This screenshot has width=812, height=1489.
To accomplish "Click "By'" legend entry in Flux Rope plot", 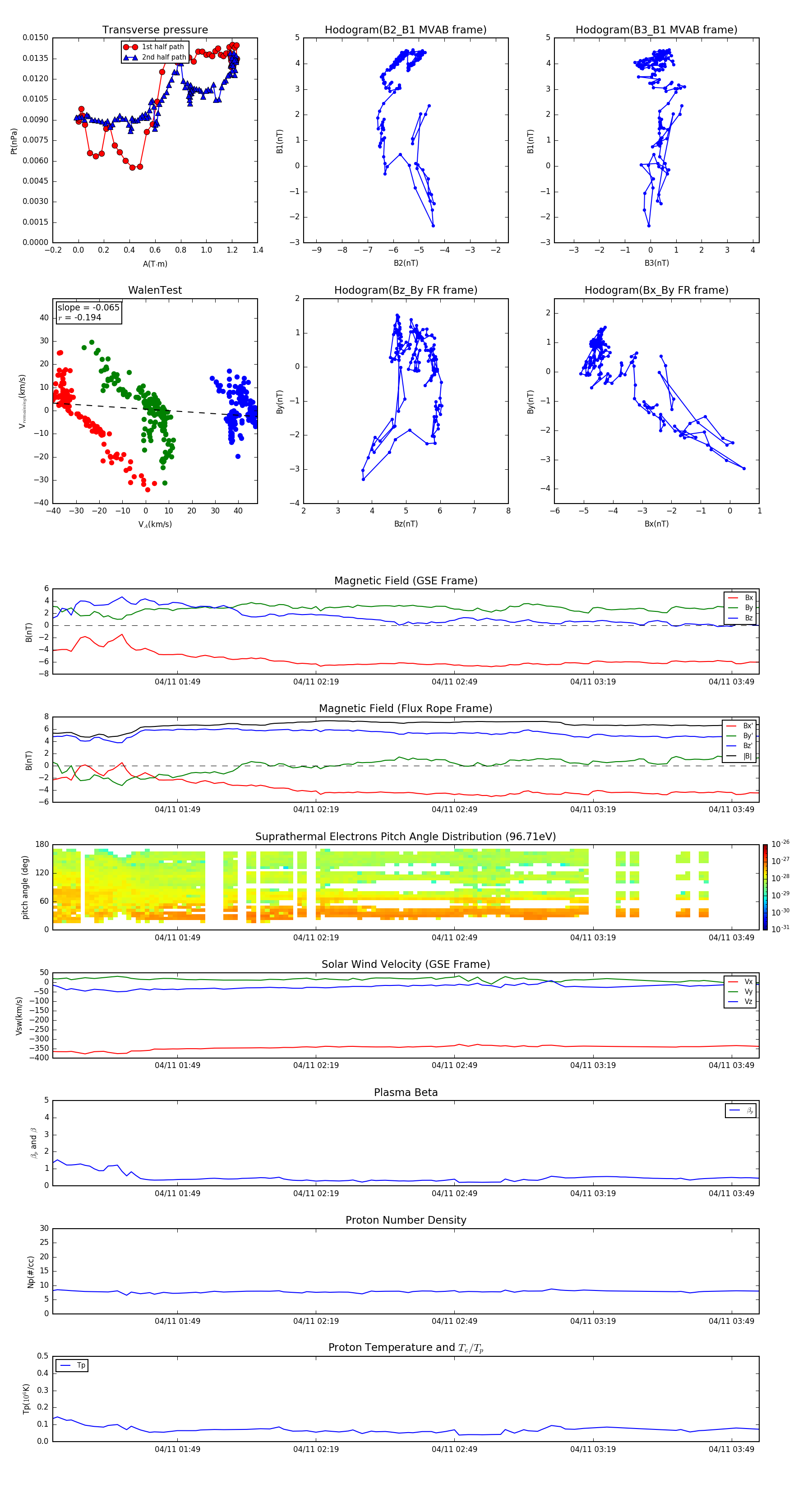I will pyautogui.click(x=740, y=736).
